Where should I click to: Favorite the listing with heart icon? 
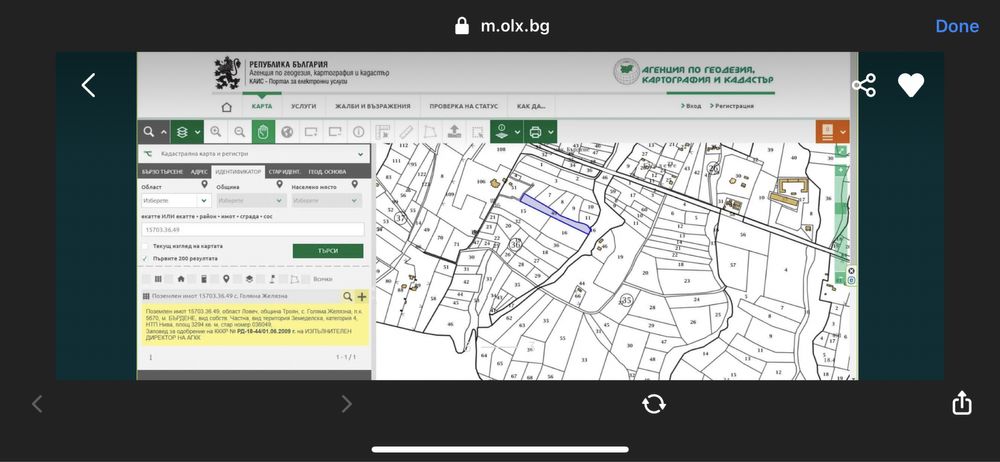[911, 85]
